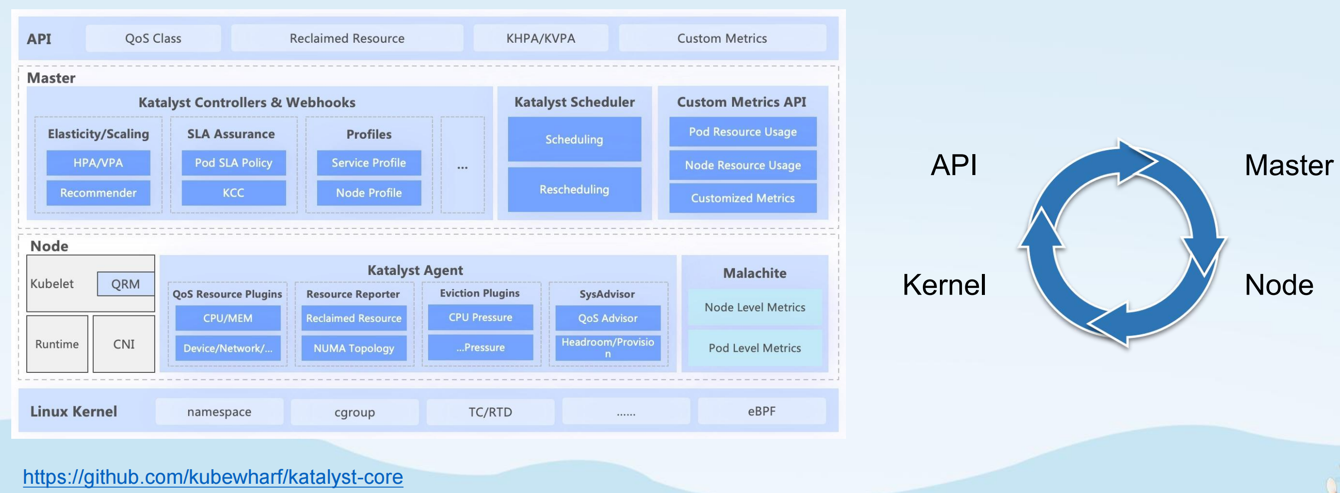Click the Node Level Metrics block
Viewport: 1340px width, 493px height.
(x=755, y=307)
